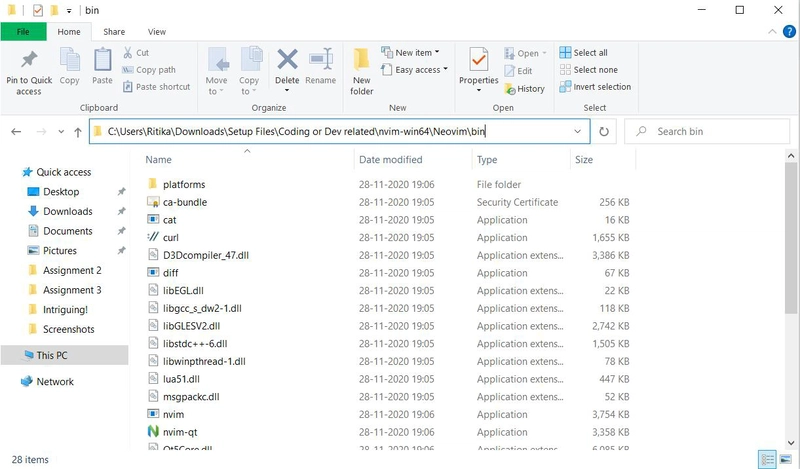Expand the address bar history dropdown
The image size is (800, 469).
pos(577,132)
